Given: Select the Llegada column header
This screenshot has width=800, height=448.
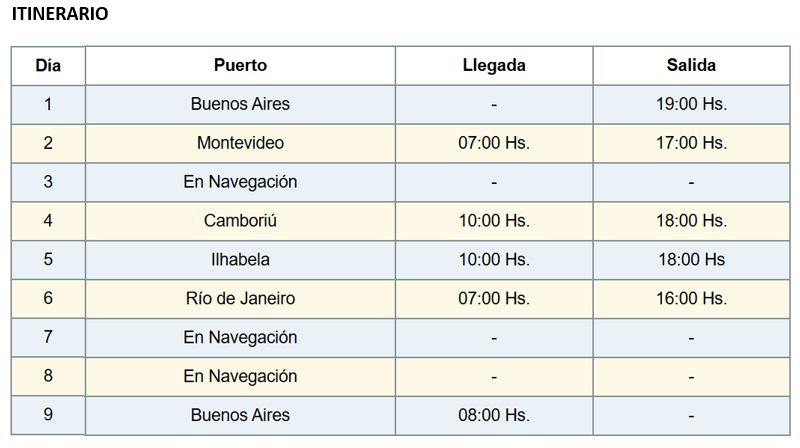Looking at the screenshot, I should [494, 66].
